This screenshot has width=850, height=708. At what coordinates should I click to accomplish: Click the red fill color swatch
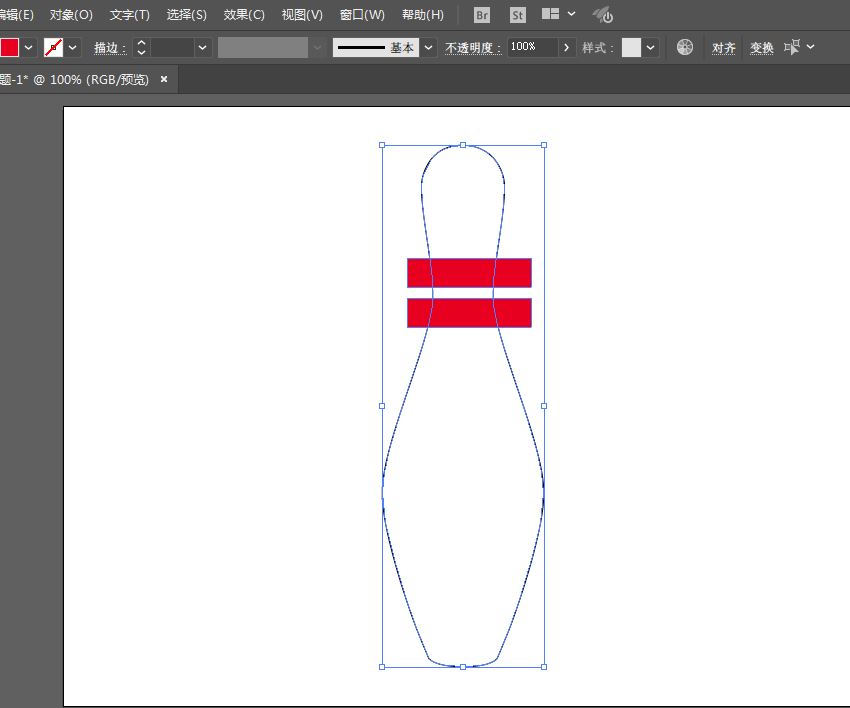[x=9, y=47]
